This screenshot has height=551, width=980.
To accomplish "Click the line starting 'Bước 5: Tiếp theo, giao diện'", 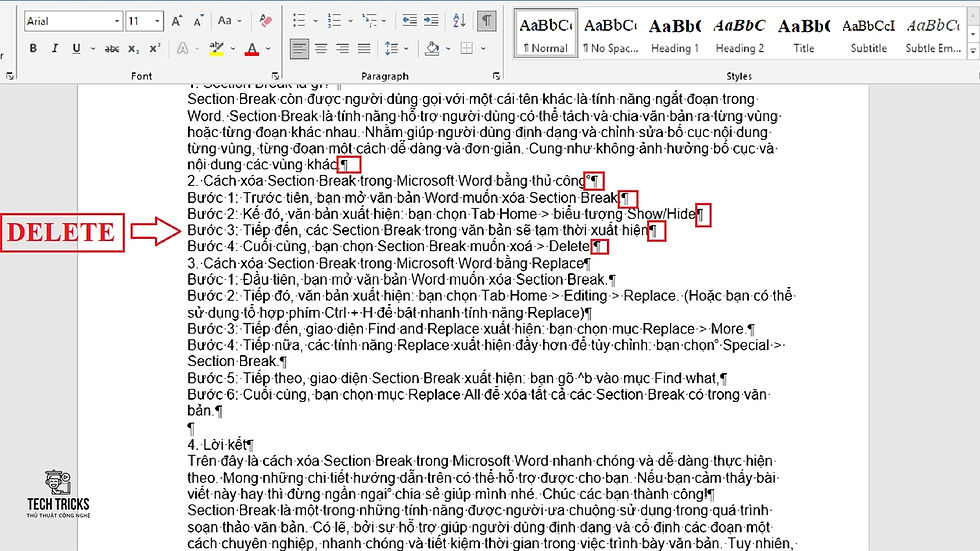I will [457, 379].
